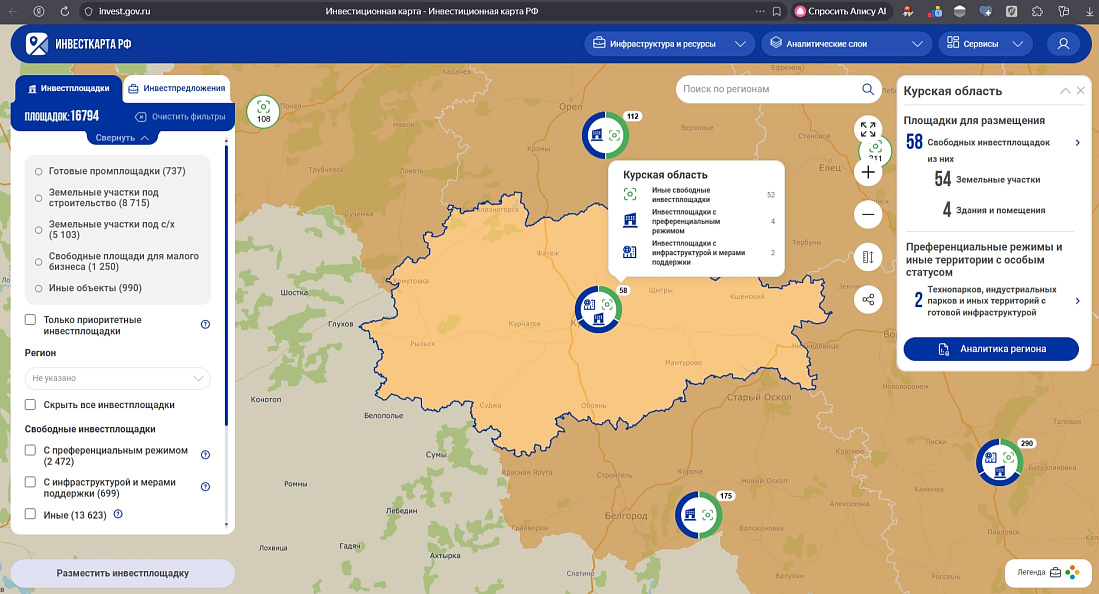The image size is (1099, 594).
Task: Open the Регион selector dropdown
Action: [118, 378]
